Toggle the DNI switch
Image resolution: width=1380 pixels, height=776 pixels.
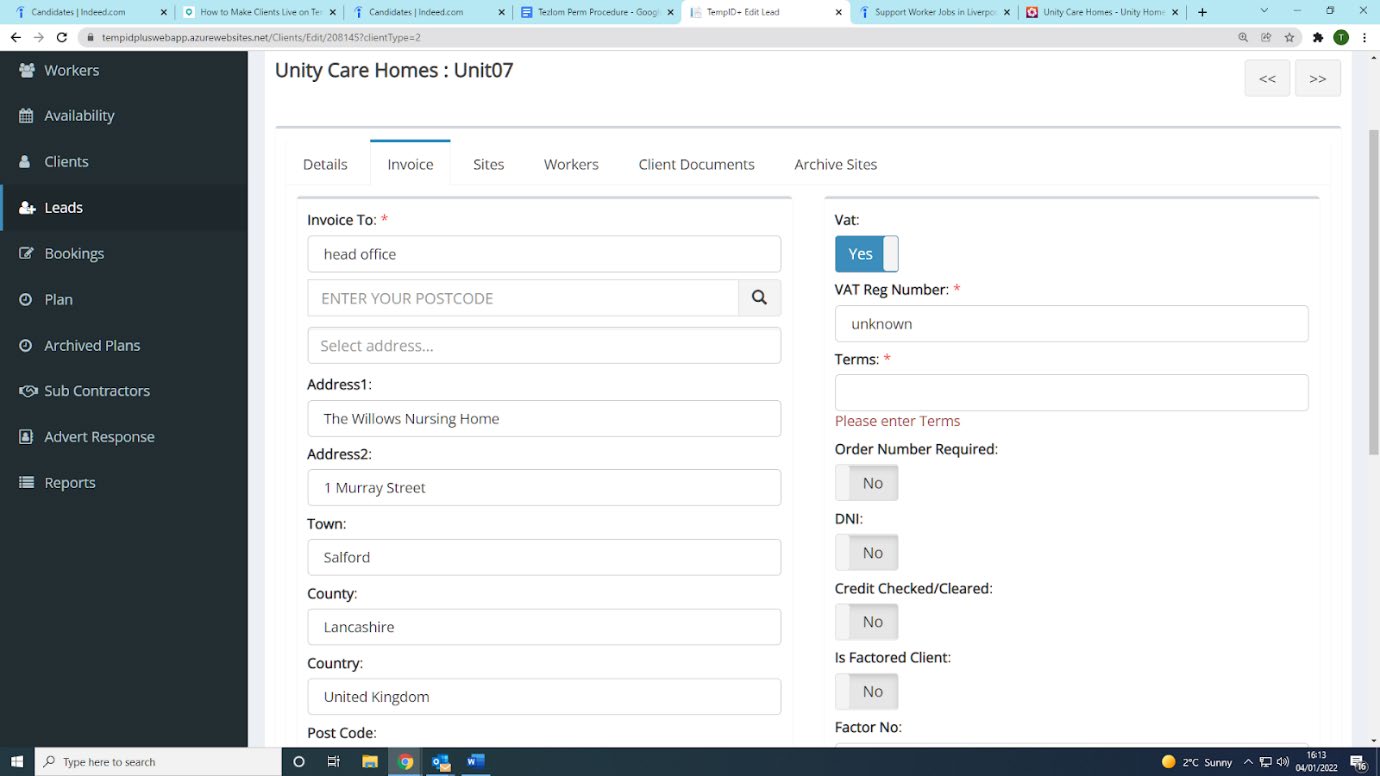(866, 553)
